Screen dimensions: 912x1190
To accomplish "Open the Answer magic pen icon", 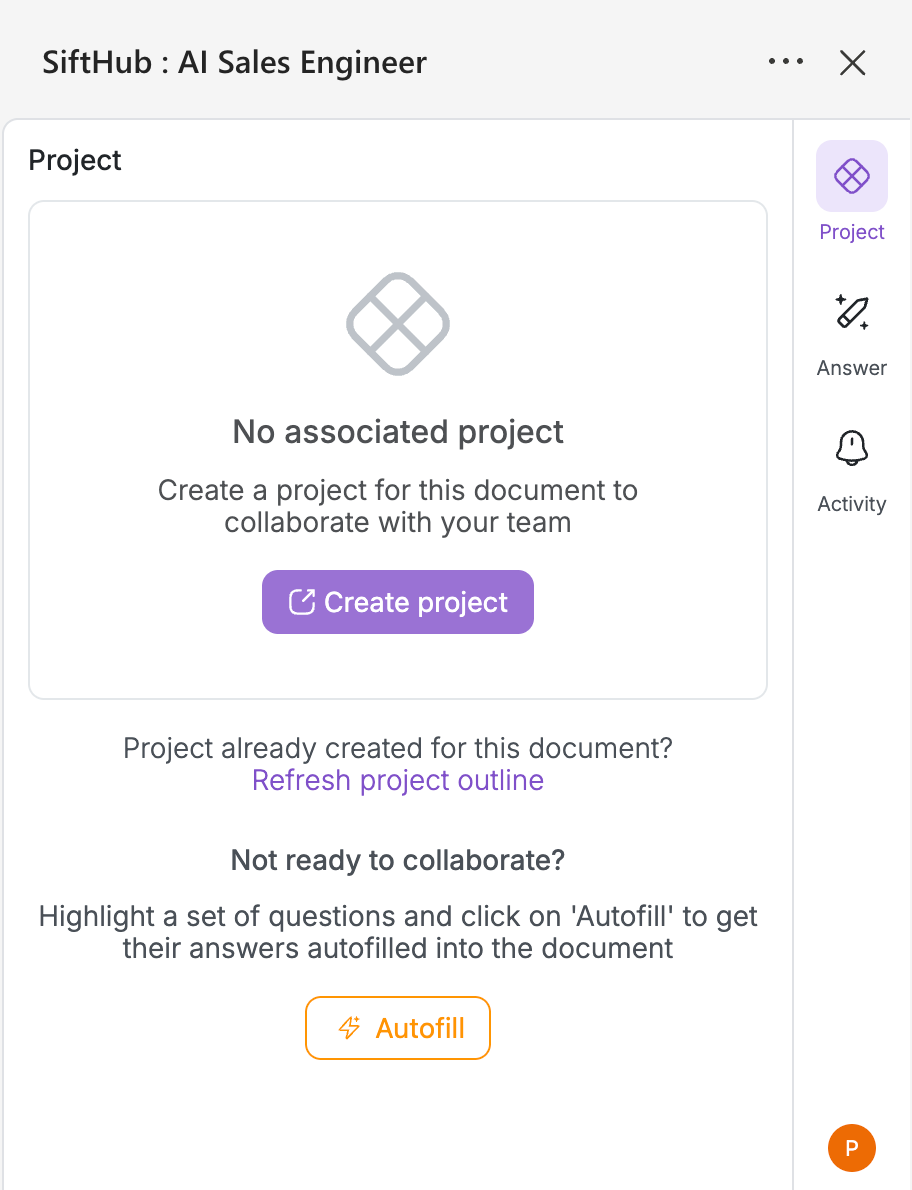I will [852, 312].
